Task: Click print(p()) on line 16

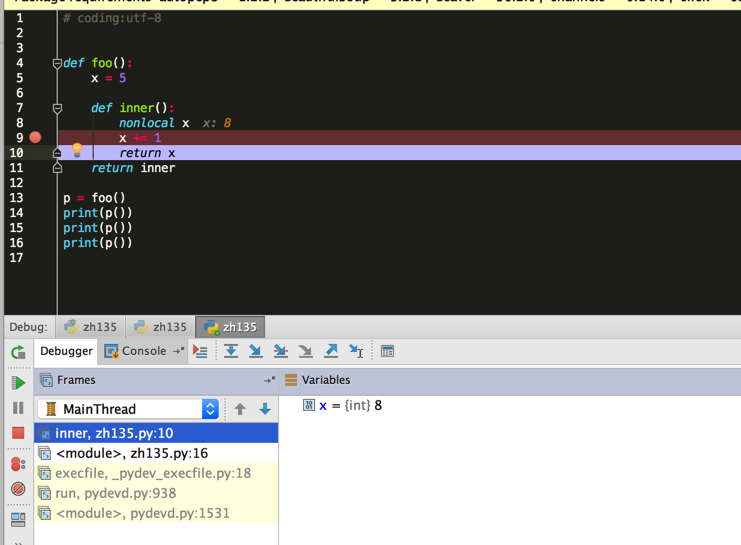Action: click(x=98, y=243)
